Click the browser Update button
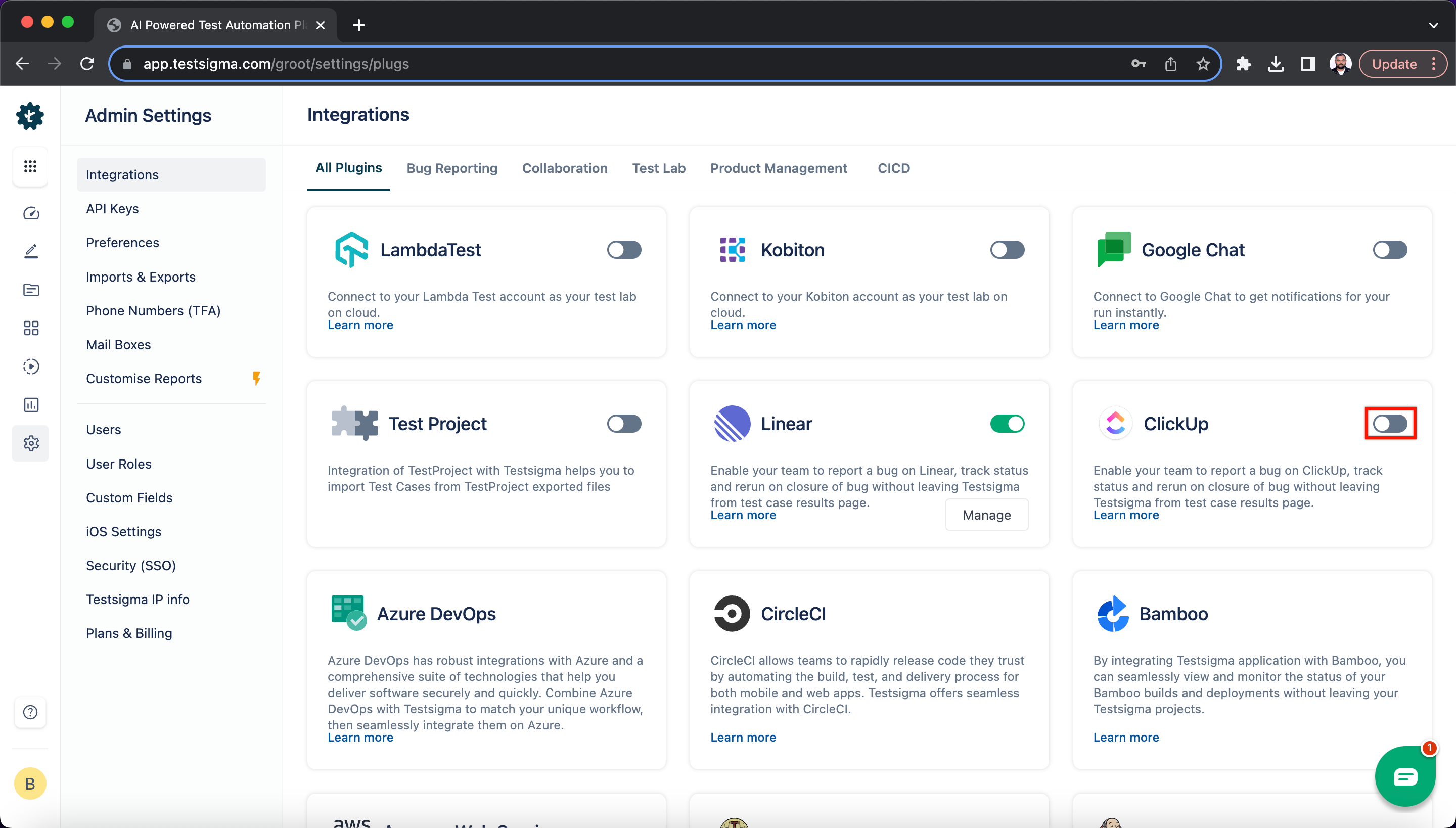Screen dimensions: 1456x828 [x=1393, y=64]
